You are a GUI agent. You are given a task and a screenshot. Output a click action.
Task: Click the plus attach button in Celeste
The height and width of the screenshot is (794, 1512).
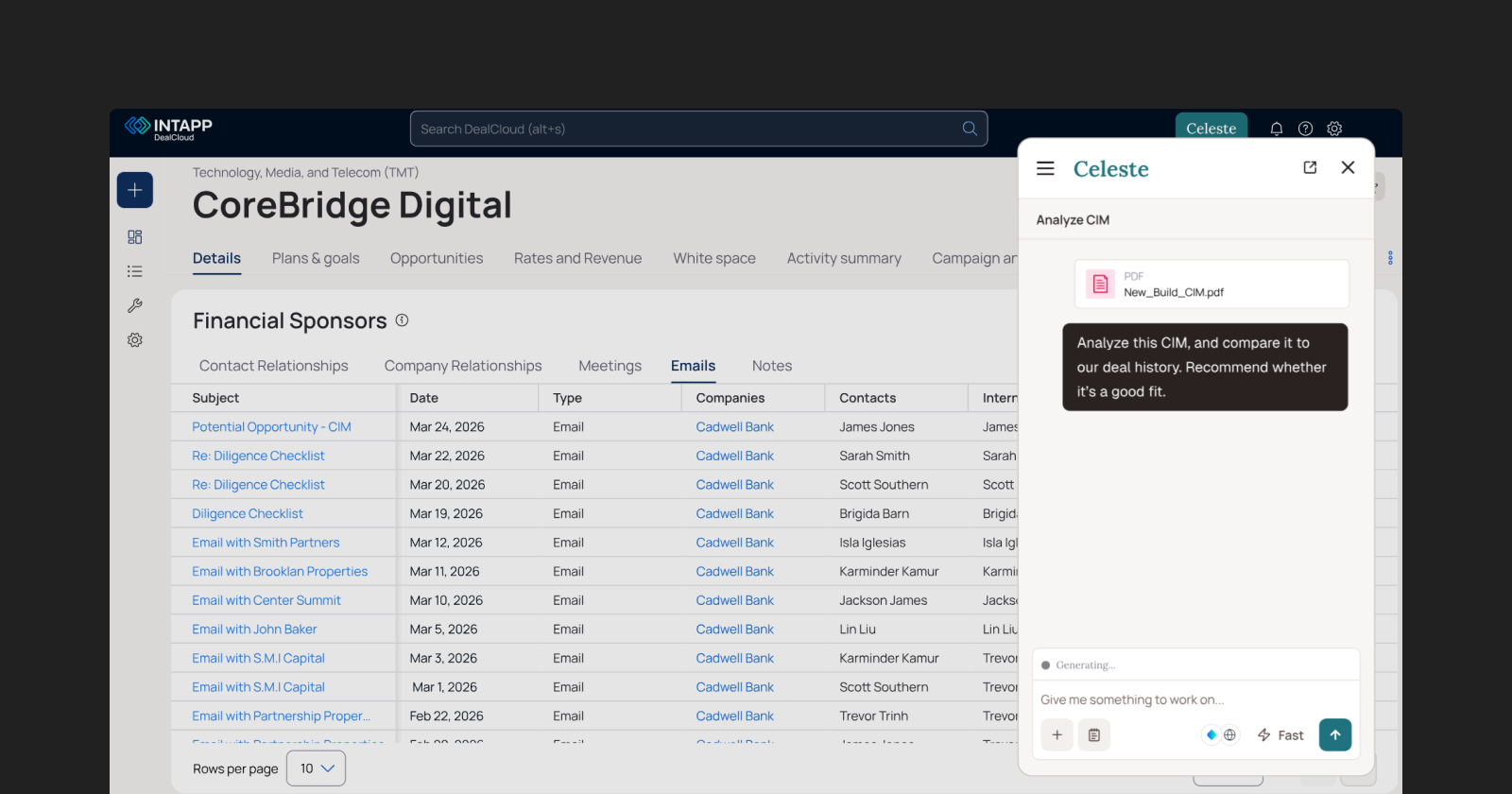[1057, 734]
